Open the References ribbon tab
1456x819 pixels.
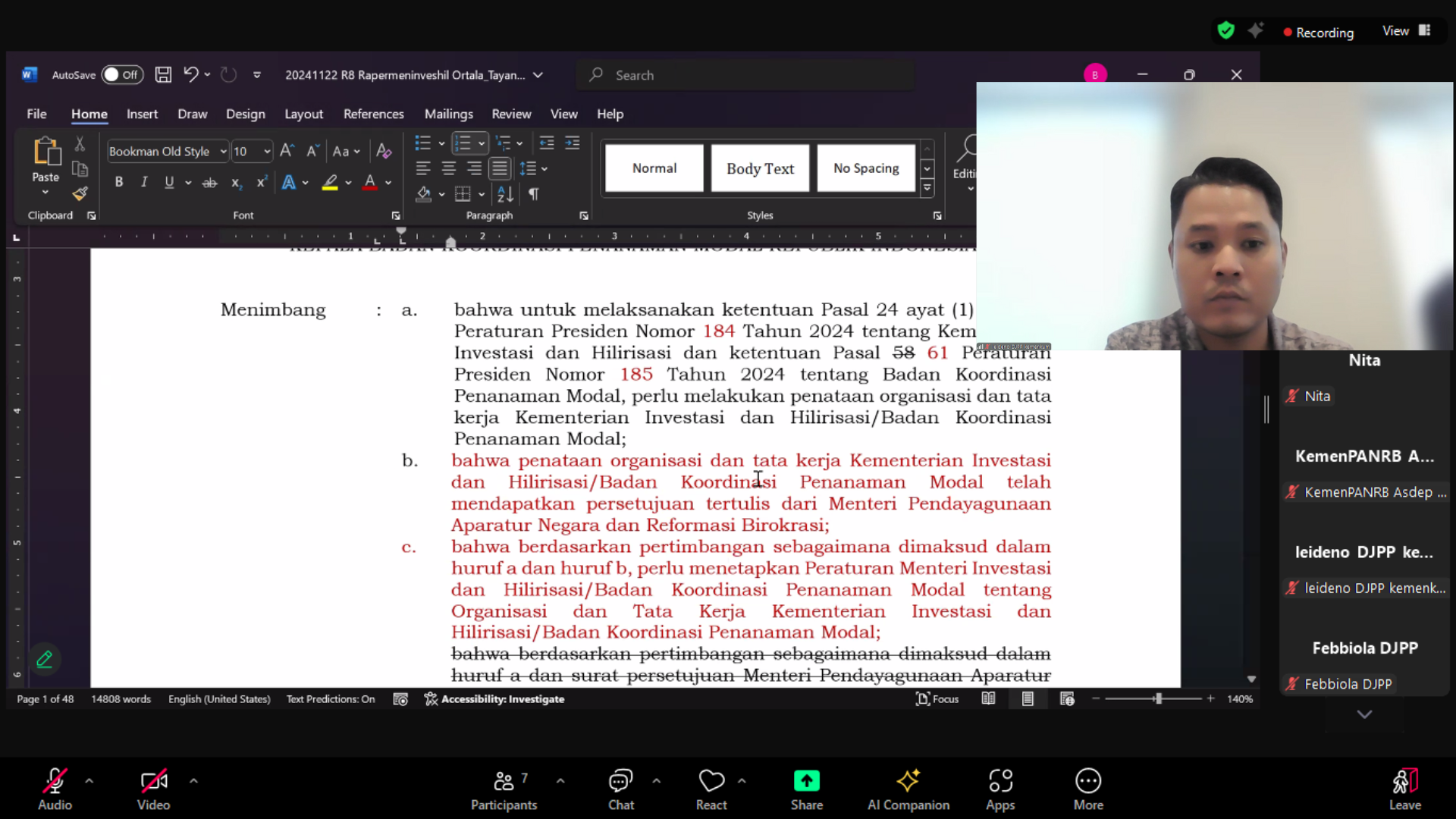tap(373, 114)
